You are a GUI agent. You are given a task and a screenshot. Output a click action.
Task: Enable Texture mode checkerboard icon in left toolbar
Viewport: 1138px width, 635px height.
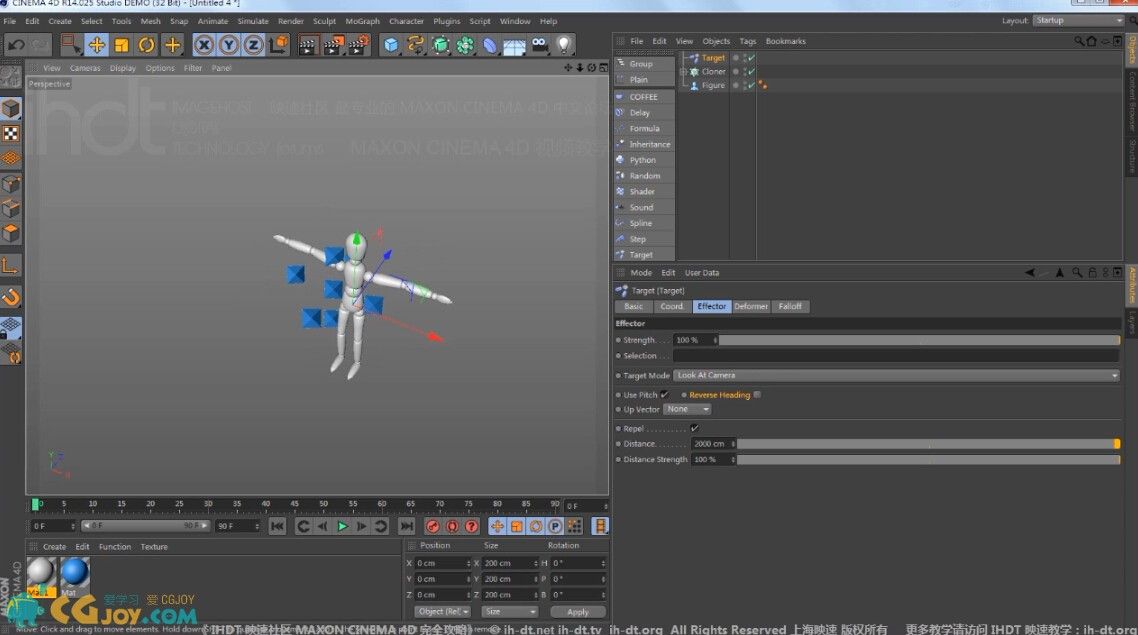pos(11,134)
